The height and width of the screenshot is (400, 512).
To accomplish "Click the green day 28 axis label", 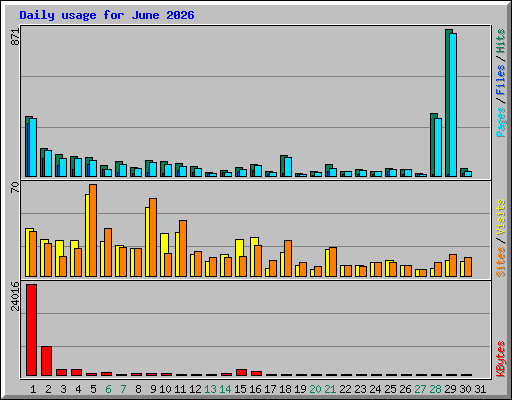I will pos(435,389).
